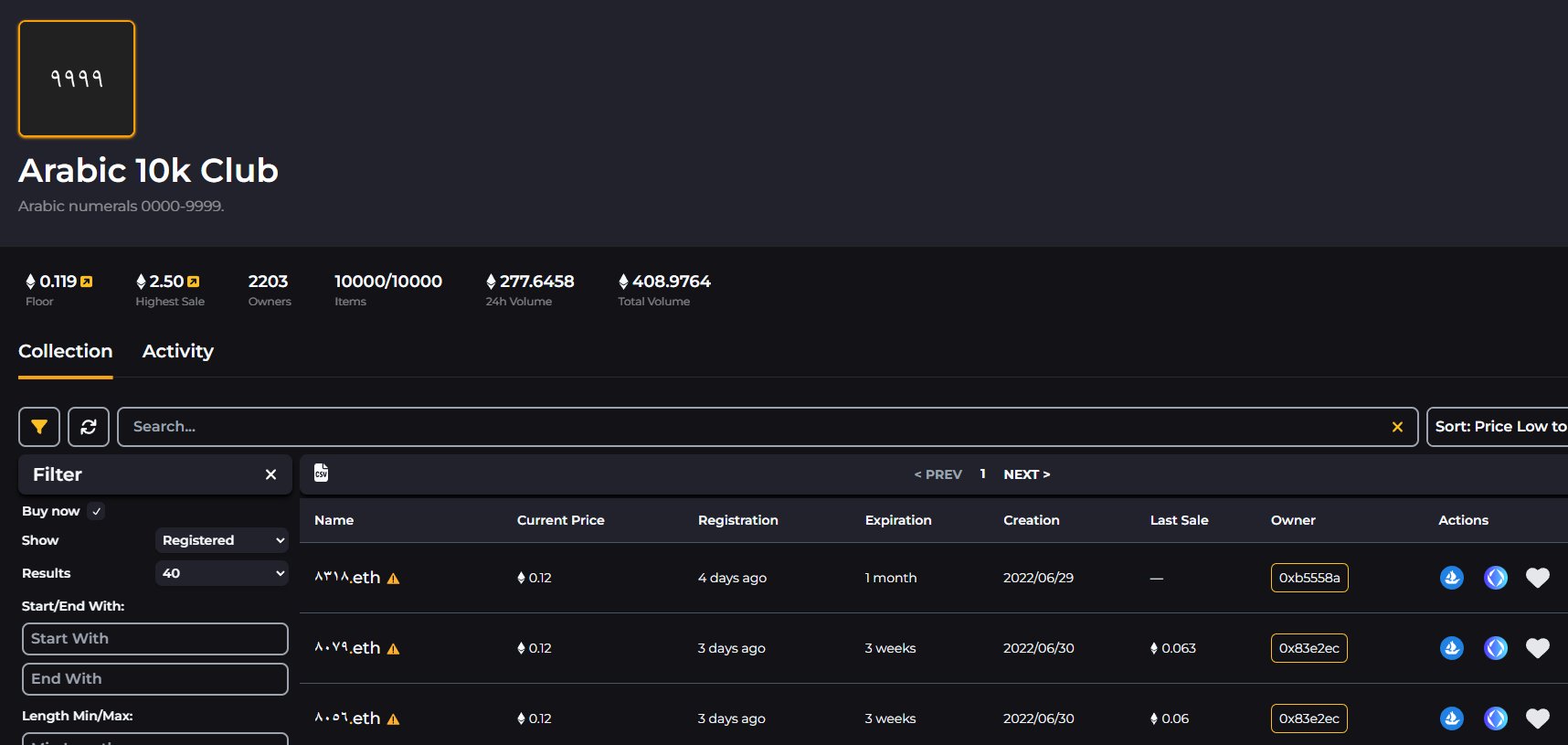Open ٨٠٥٦.eth on OpenSea

point(1452,718)
